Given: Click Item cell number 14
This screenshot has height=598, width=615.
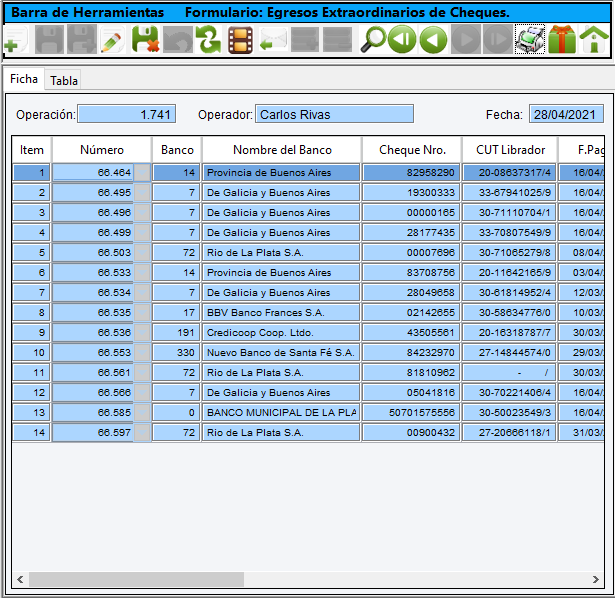Looking at the screenshot, I should (31, 433).
